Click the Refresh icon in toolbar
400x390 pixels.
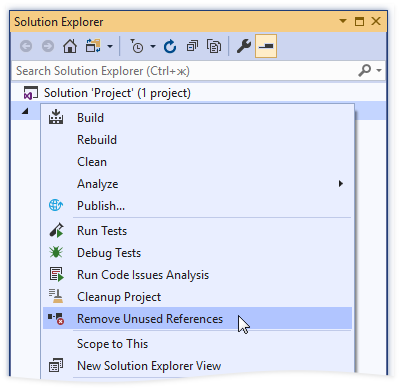click(x=170, y=46)
